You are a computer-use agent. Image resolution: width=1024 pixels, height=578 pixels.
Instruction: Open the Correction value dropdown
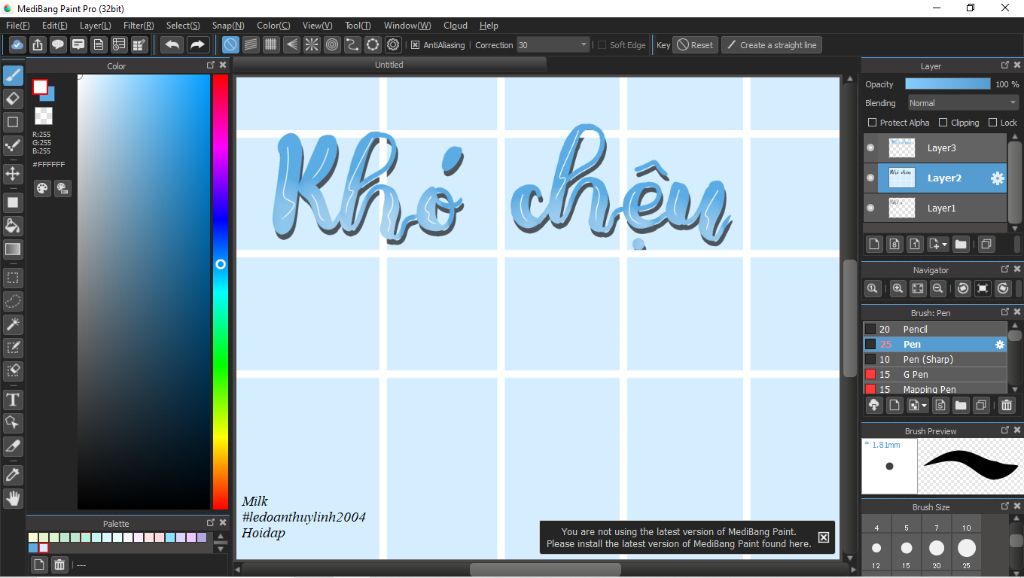coord(583,44)
